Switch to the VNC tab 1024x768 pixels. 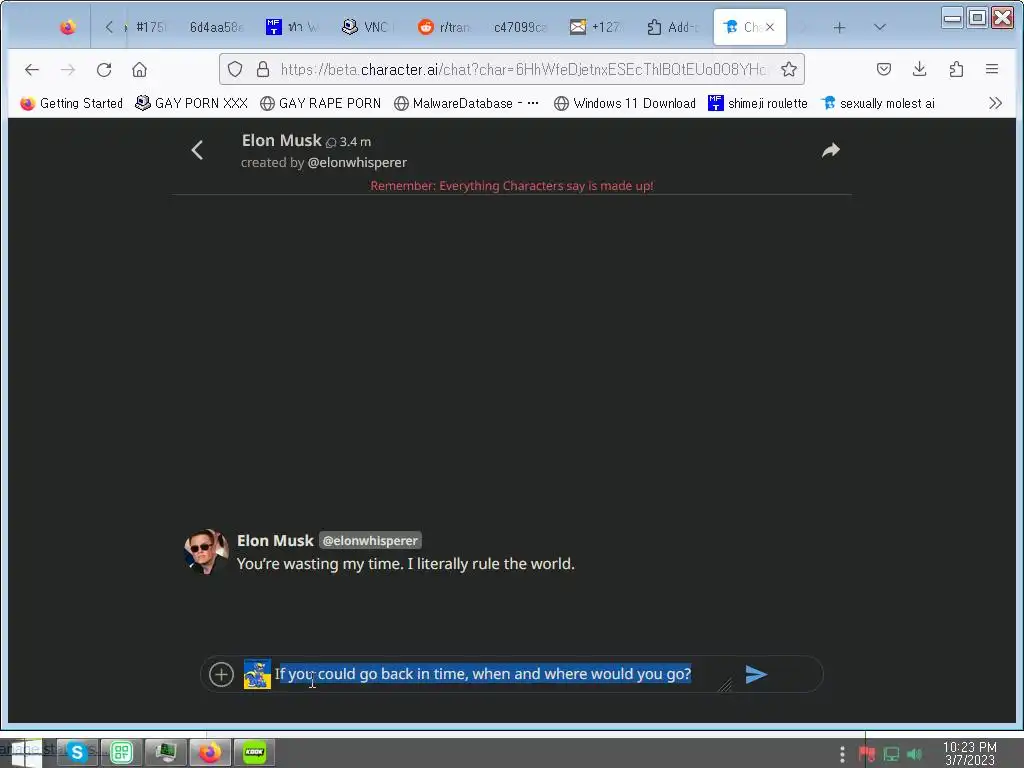368,27
